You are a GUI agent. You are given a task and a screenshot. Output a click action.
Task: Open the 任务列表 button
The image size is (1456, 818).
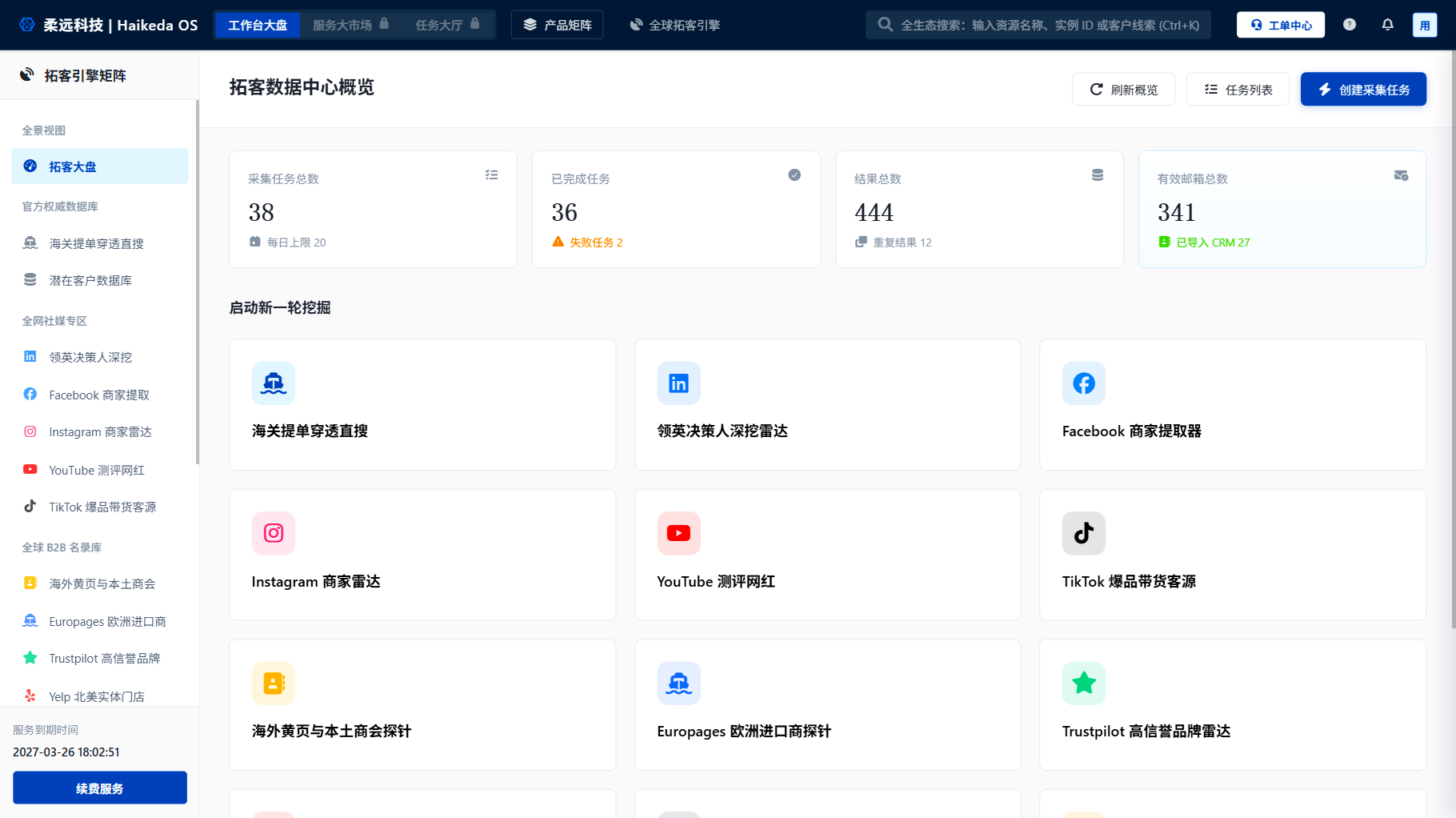[x=1238, y=89]
